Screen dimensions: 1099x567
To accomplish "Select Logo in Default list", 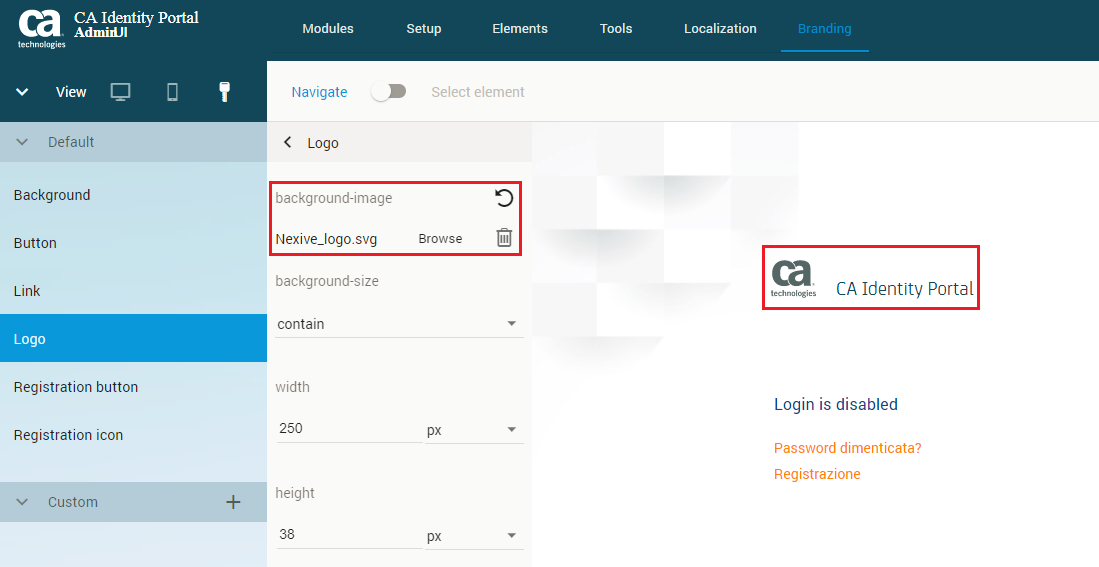I will tap(133, 339).
